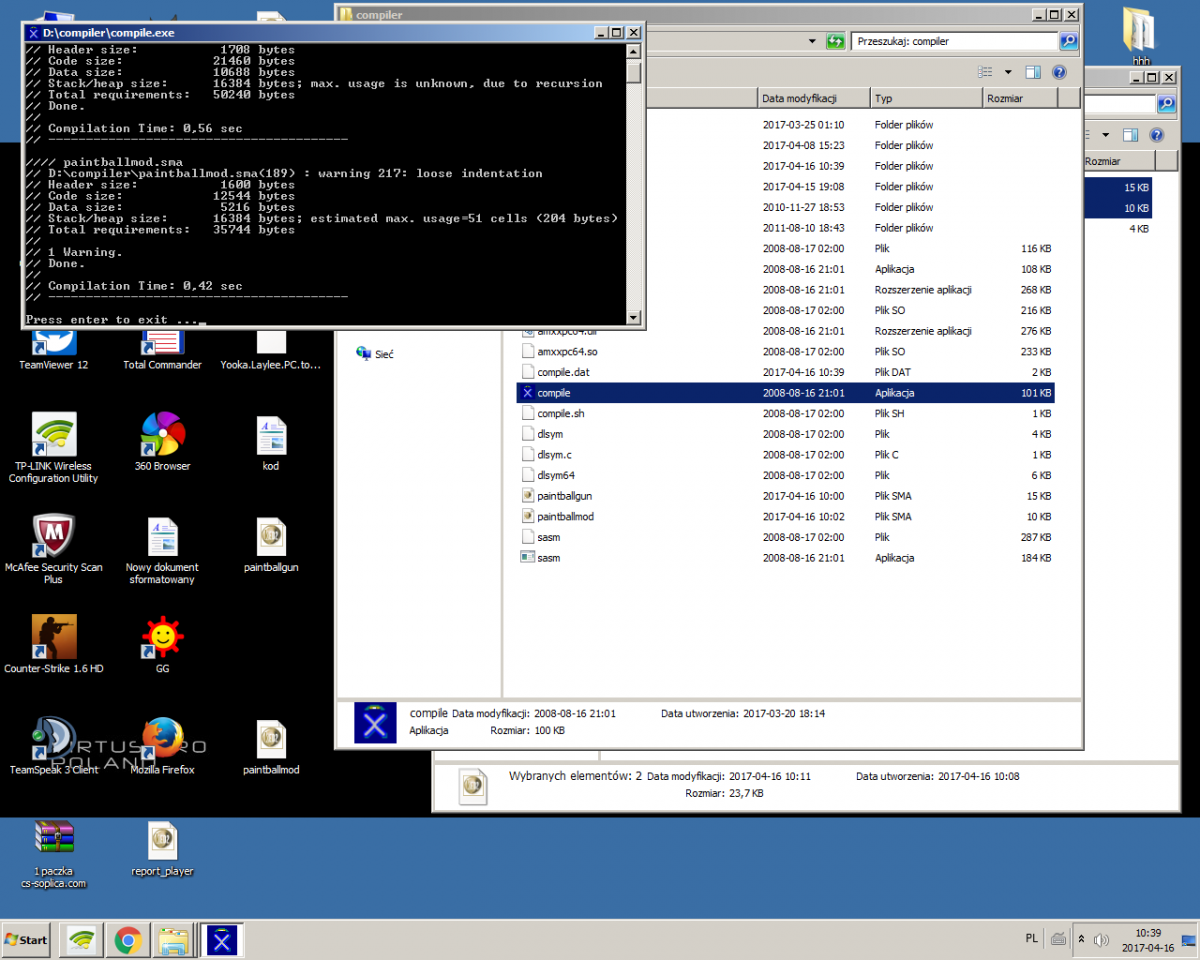
Task: Sort files by the Typ column header
Action: point(923,98)
